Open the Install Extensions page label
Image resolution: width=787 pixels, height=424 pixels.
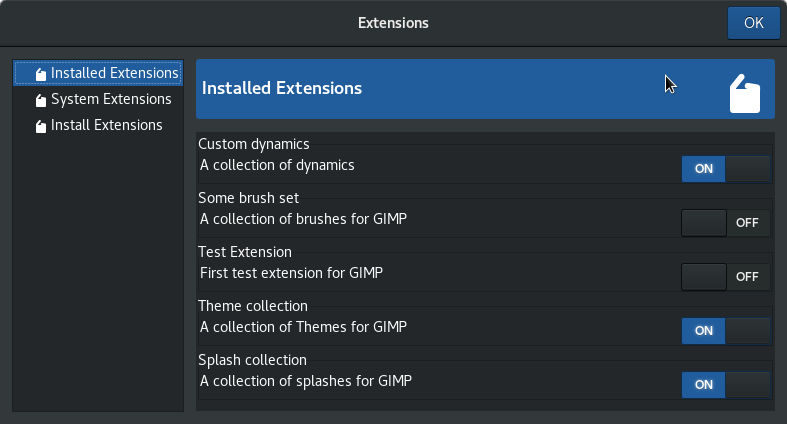coord(106,125)
